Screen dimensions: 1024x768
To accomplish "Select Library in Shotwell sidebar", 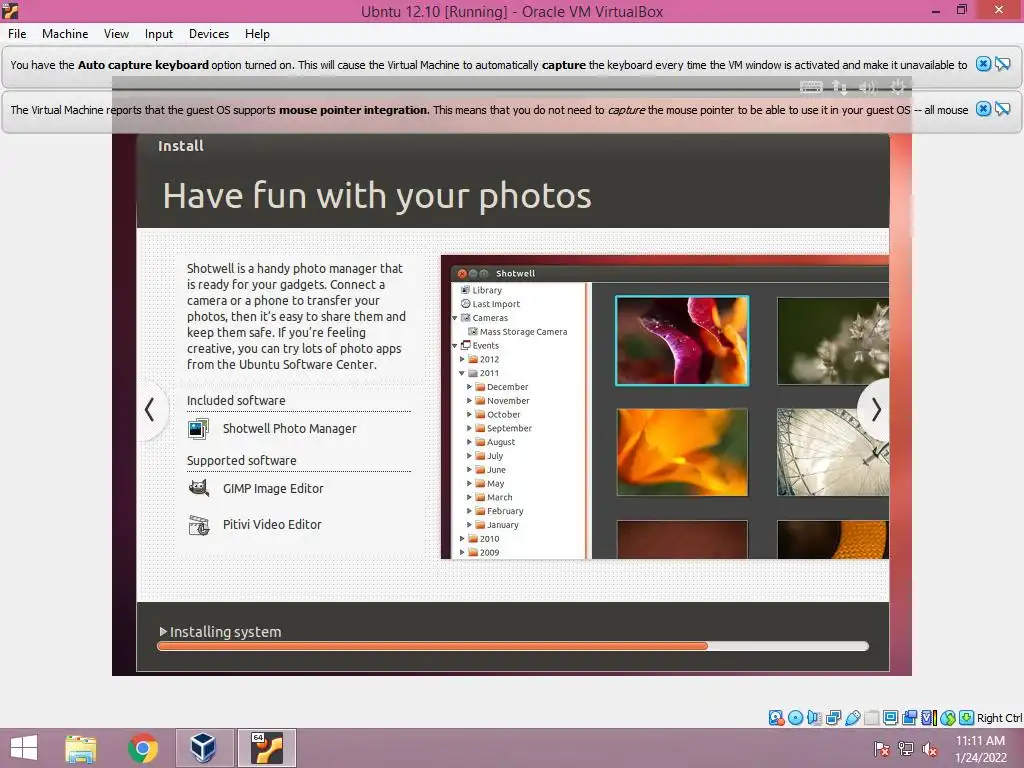I will (x=481, y=290).
